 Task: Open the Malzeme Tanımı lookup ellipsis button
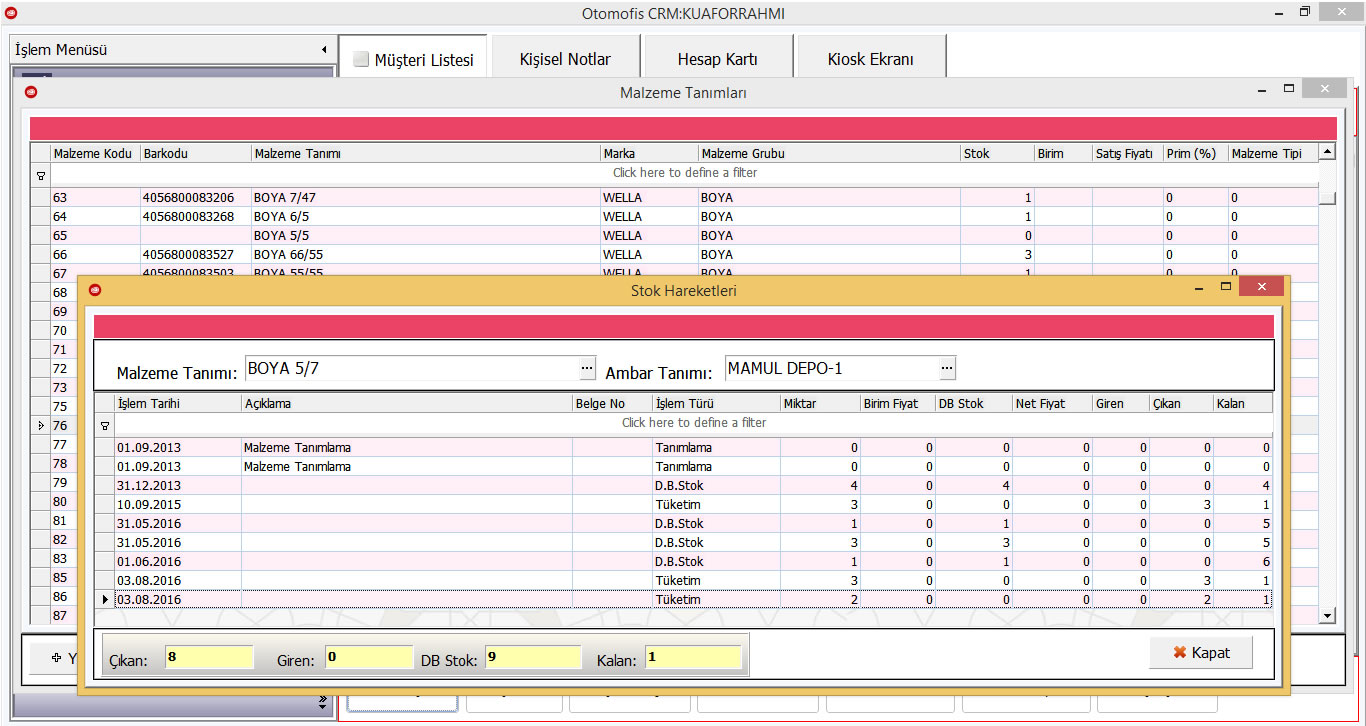point(587,369)
